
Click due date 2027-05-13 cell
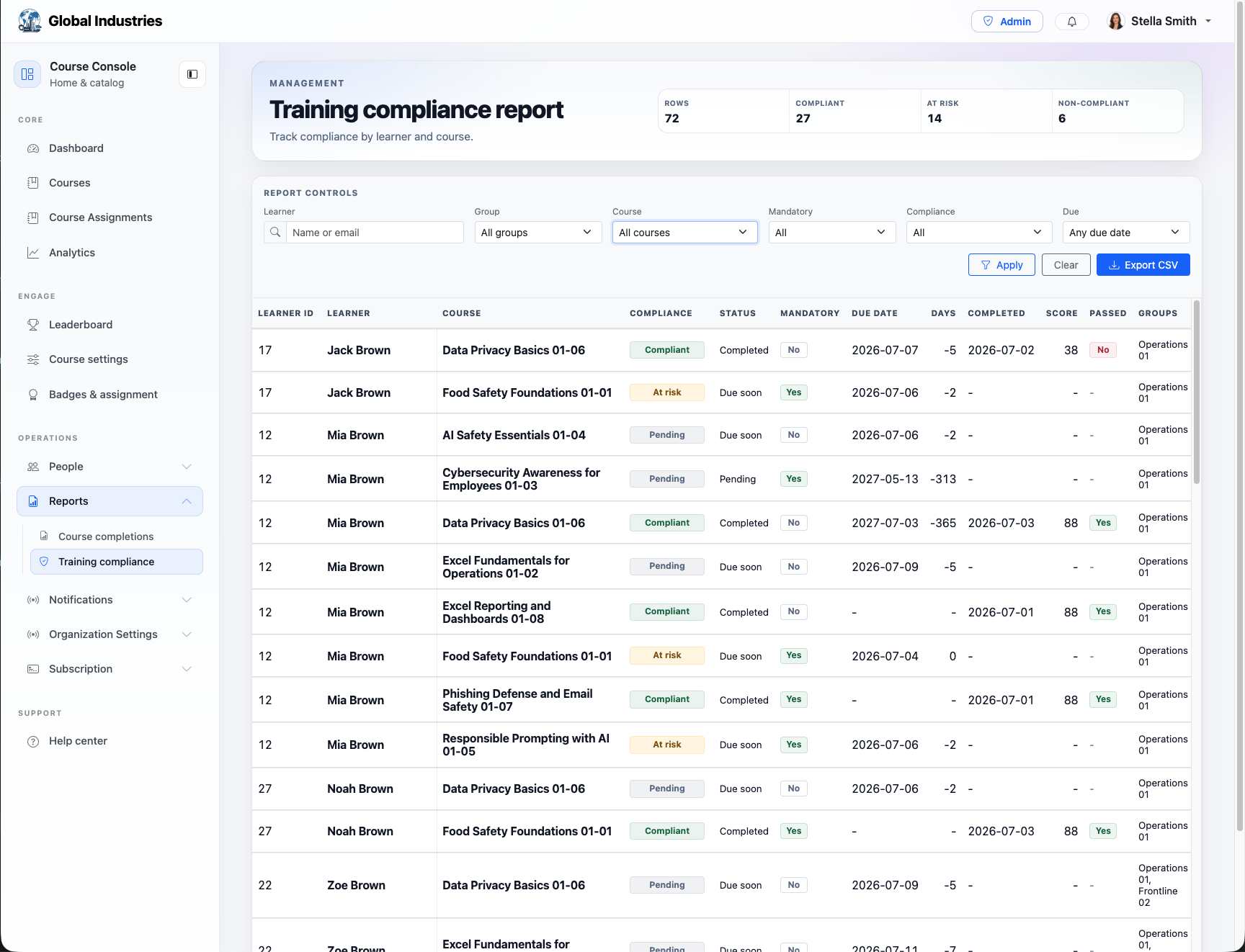tap(885, 479)
